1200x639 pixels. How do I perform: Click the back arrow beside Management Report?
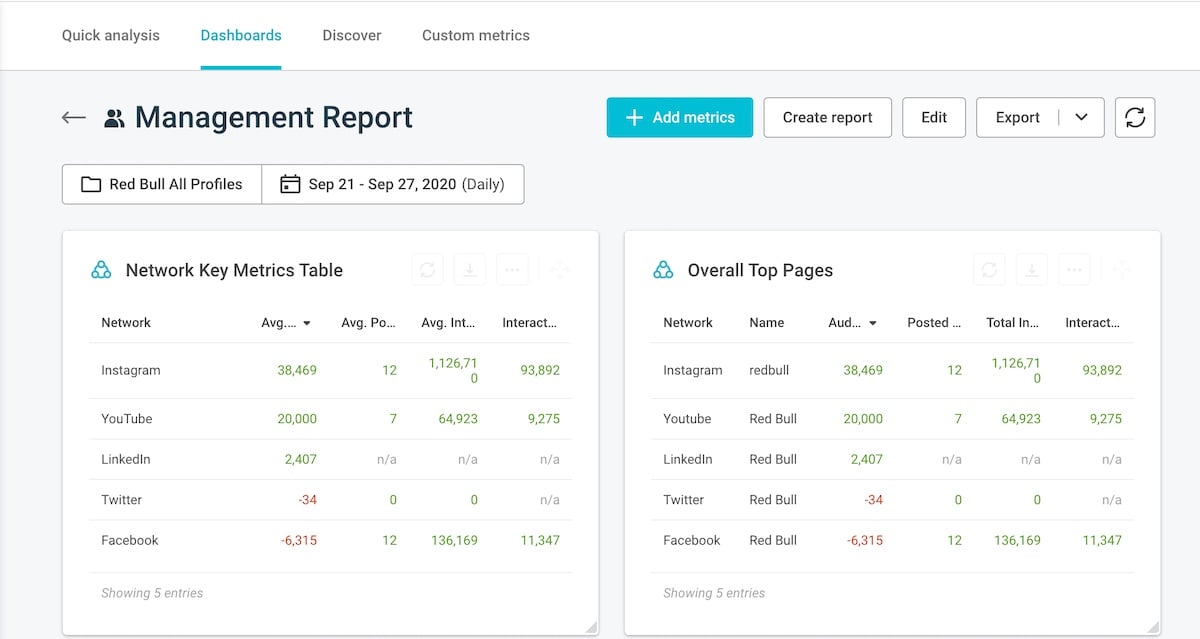tap(73, 117)
